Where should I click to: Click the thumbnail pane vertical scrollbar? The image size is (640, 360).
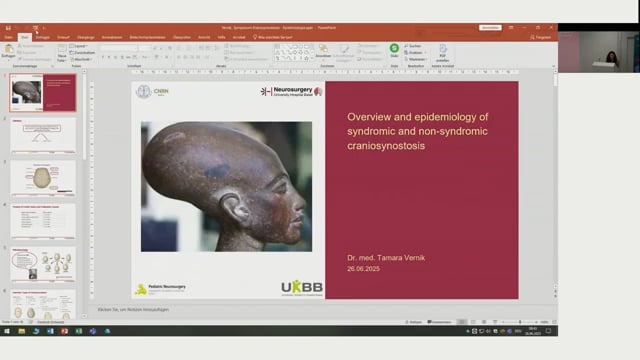[x=84, y=194]
